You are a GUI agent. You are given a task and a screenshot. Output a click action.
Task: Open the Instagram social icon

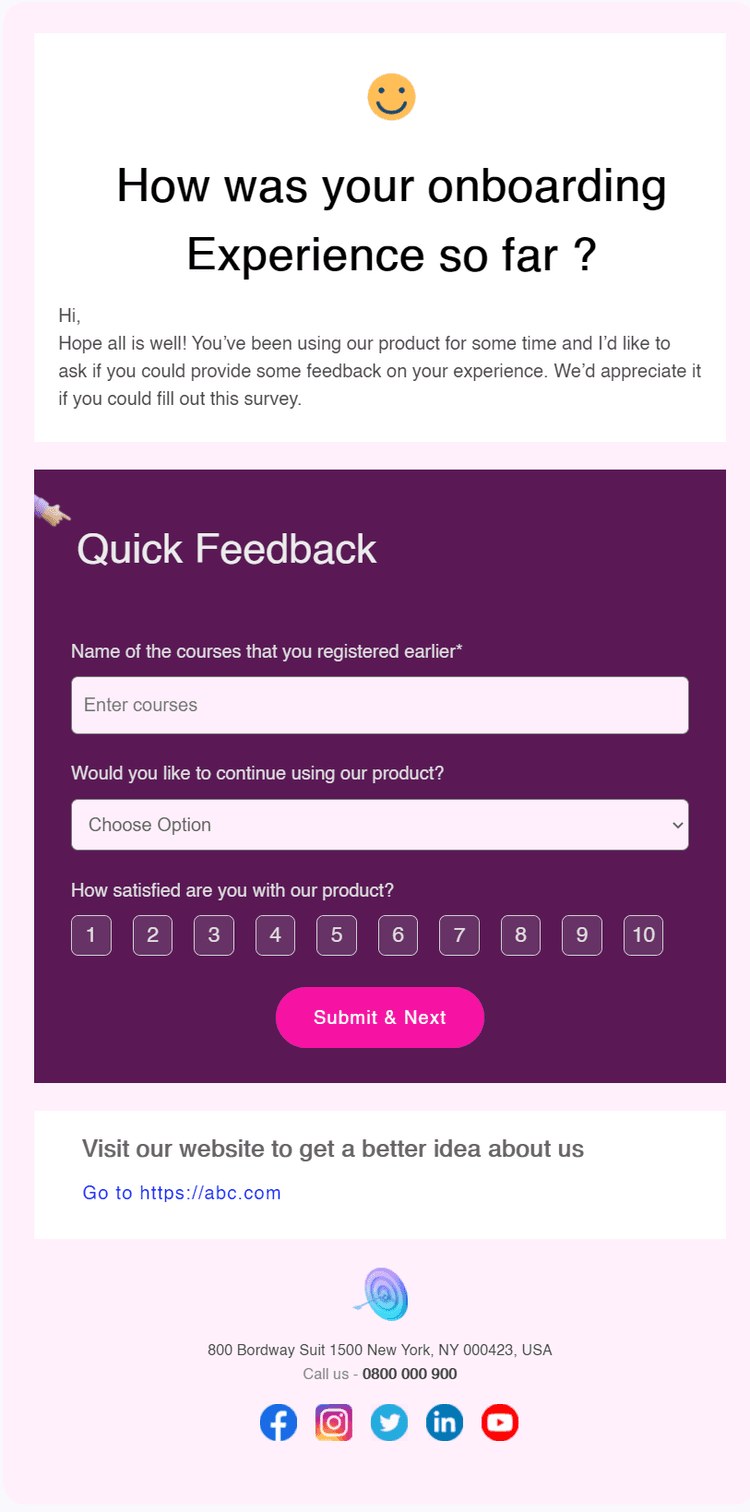(x=334, y=1422)
